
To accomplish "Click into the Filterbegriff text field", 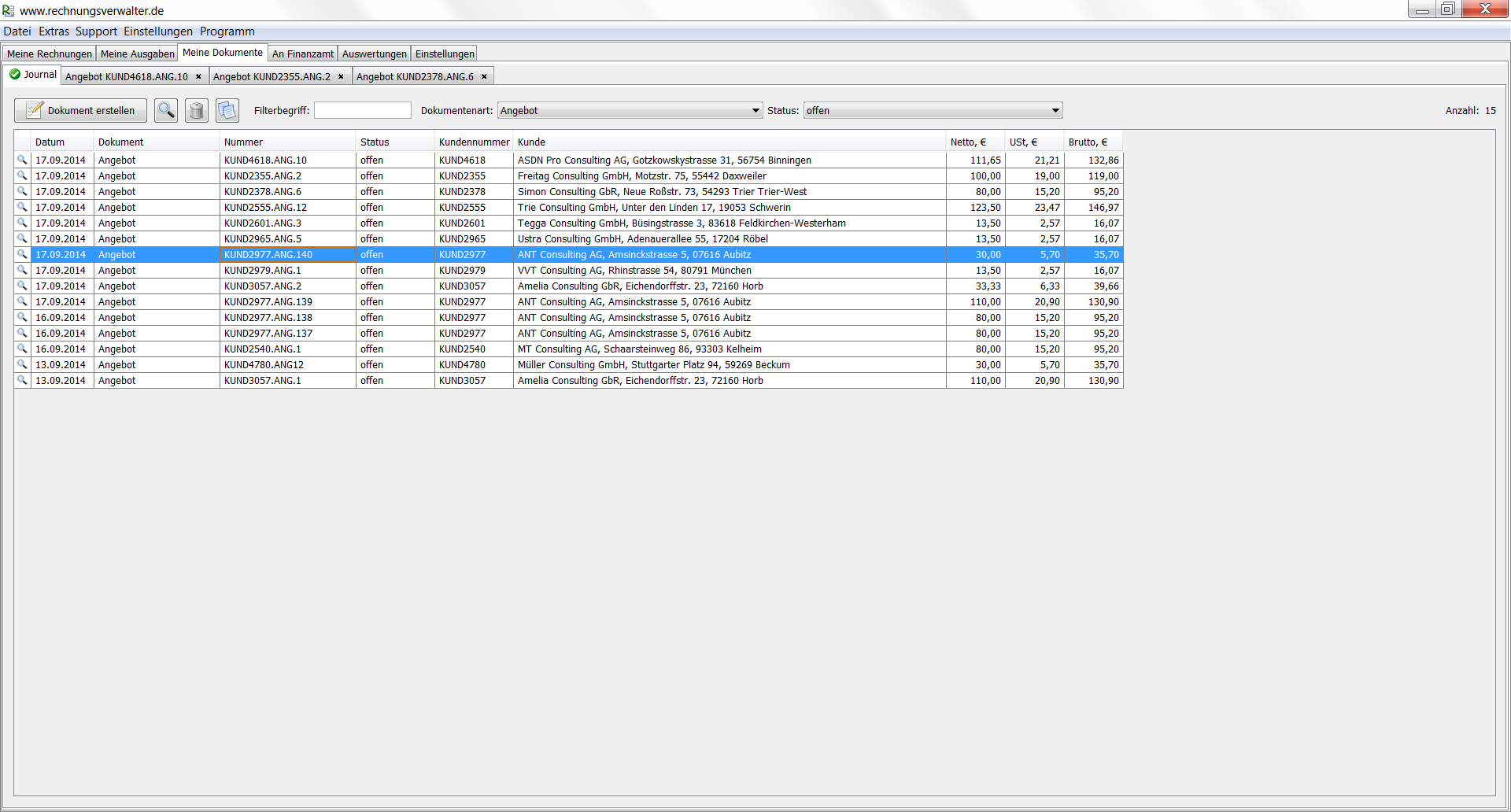I will [x=362, y=110].
